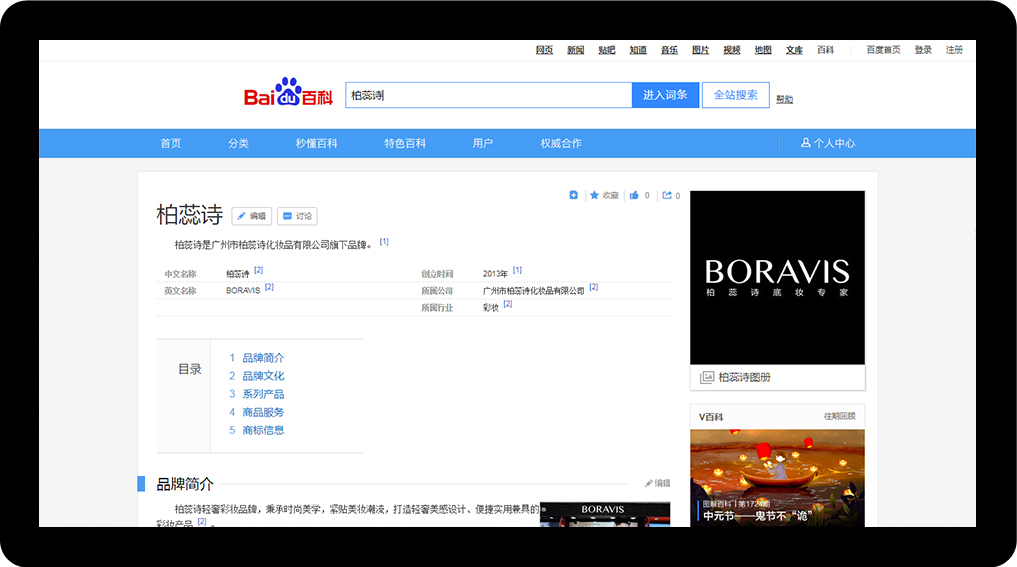This screenshot has height=567, width=1017.
Task: Open the 特色百科 navigation menu
Action: 405,143
